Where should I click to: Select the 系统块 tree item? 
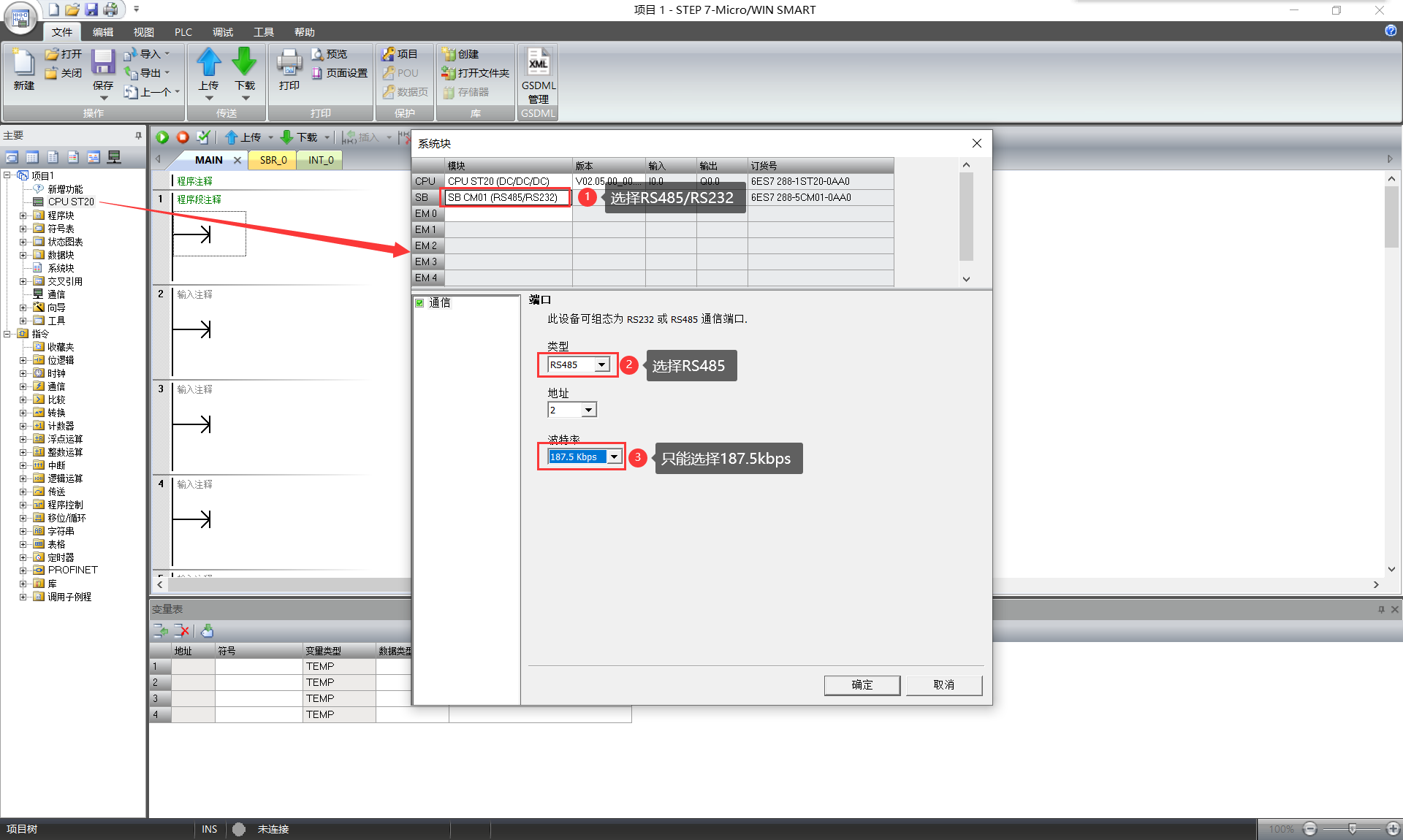61,268
